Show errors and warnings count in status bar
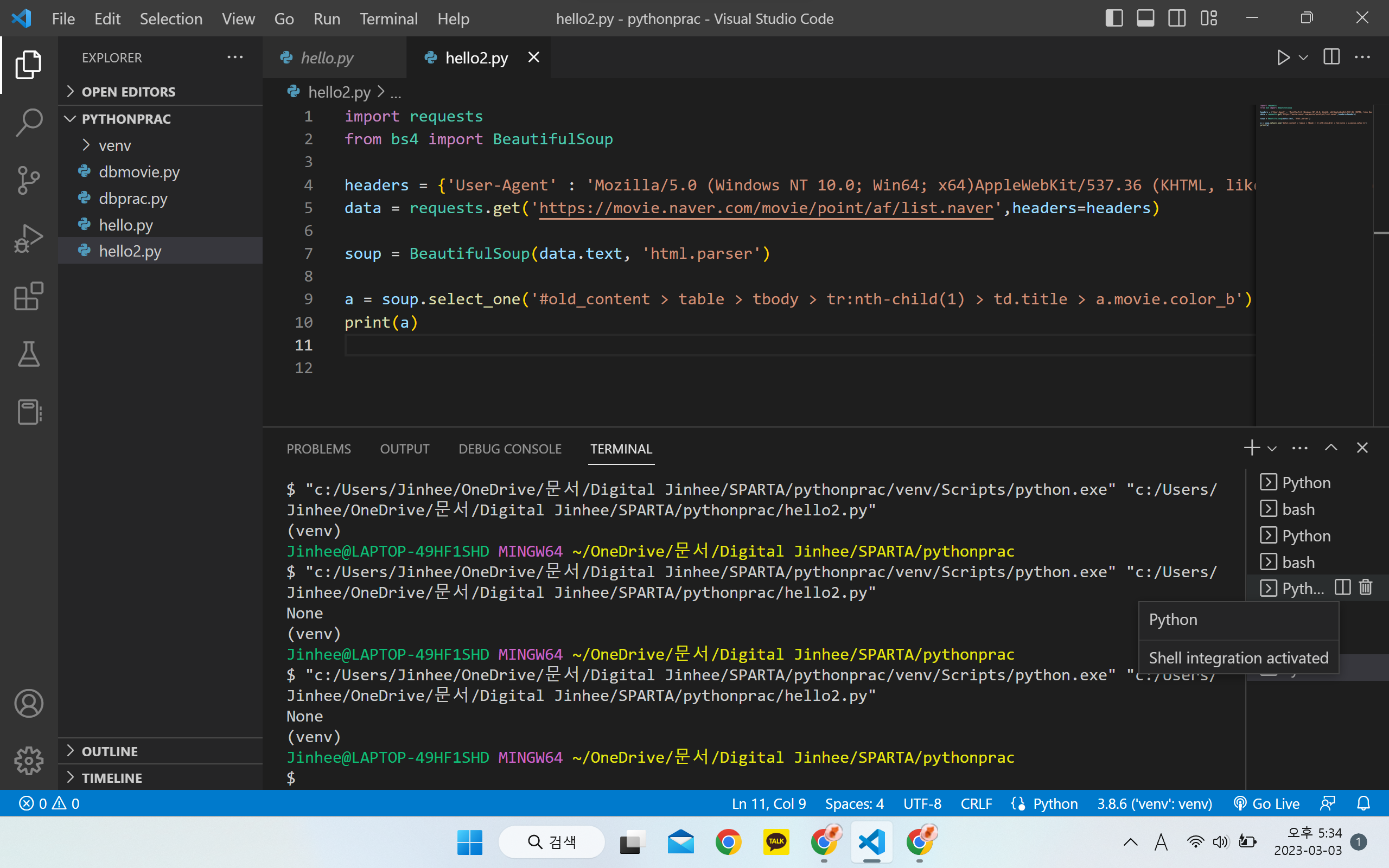 pos(49,803)
